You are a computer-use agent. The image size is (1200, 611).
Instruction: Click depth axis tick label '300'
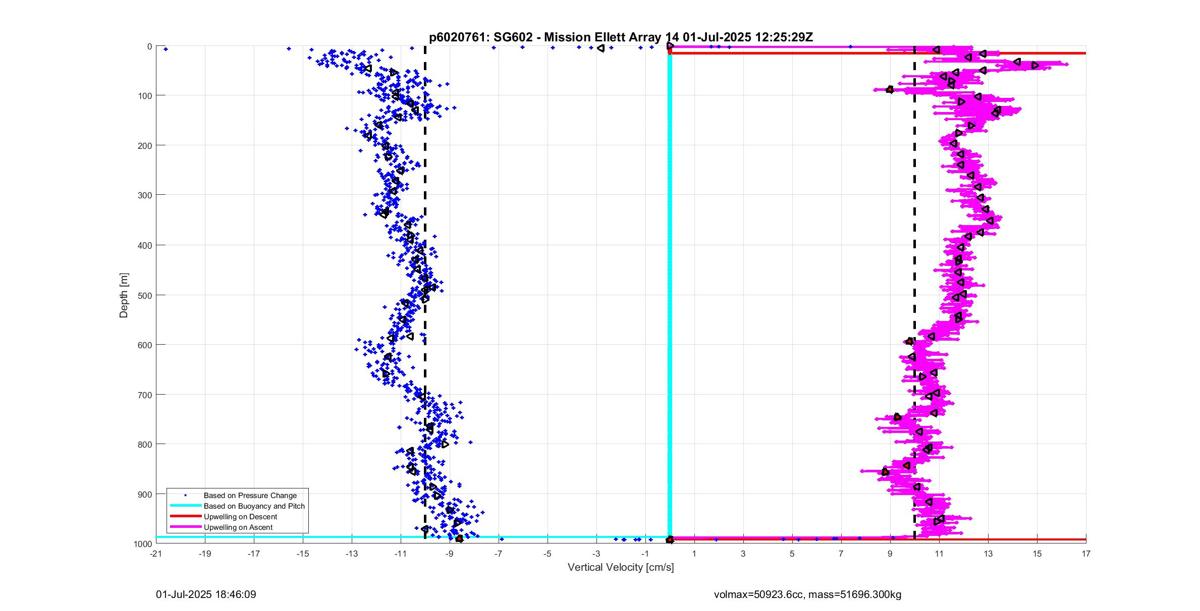pos(144,195)
